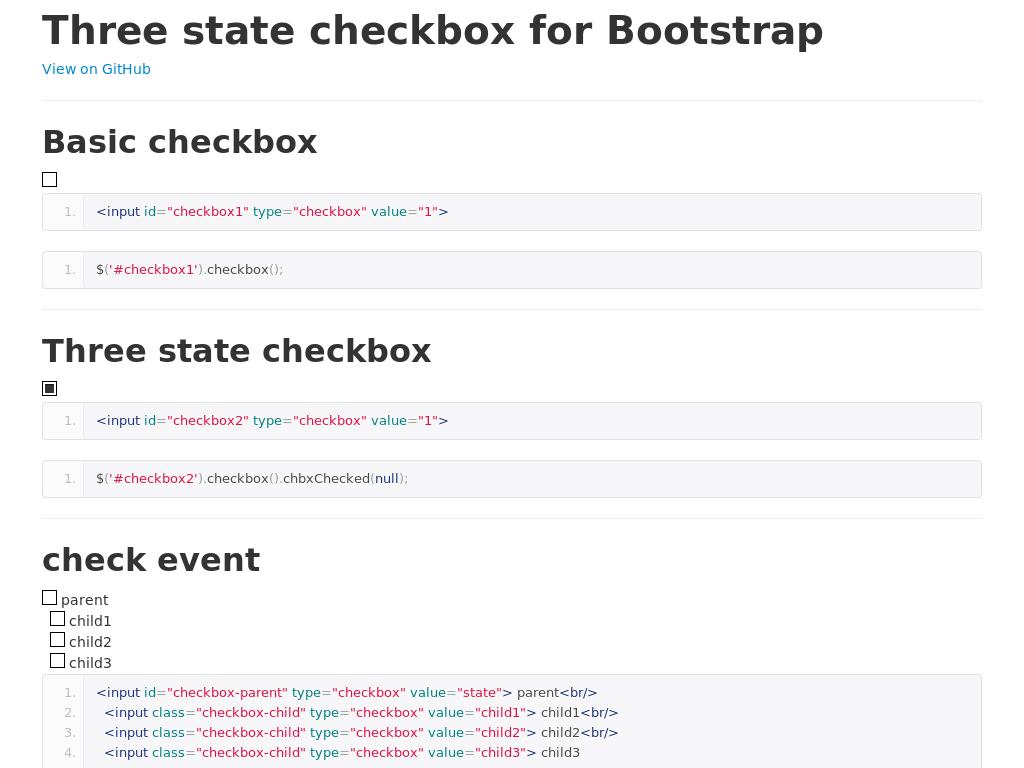The width and height of the screenshot is (1024, 768).
Task: Click the code line with value "child1"
Action: (361, 713)
